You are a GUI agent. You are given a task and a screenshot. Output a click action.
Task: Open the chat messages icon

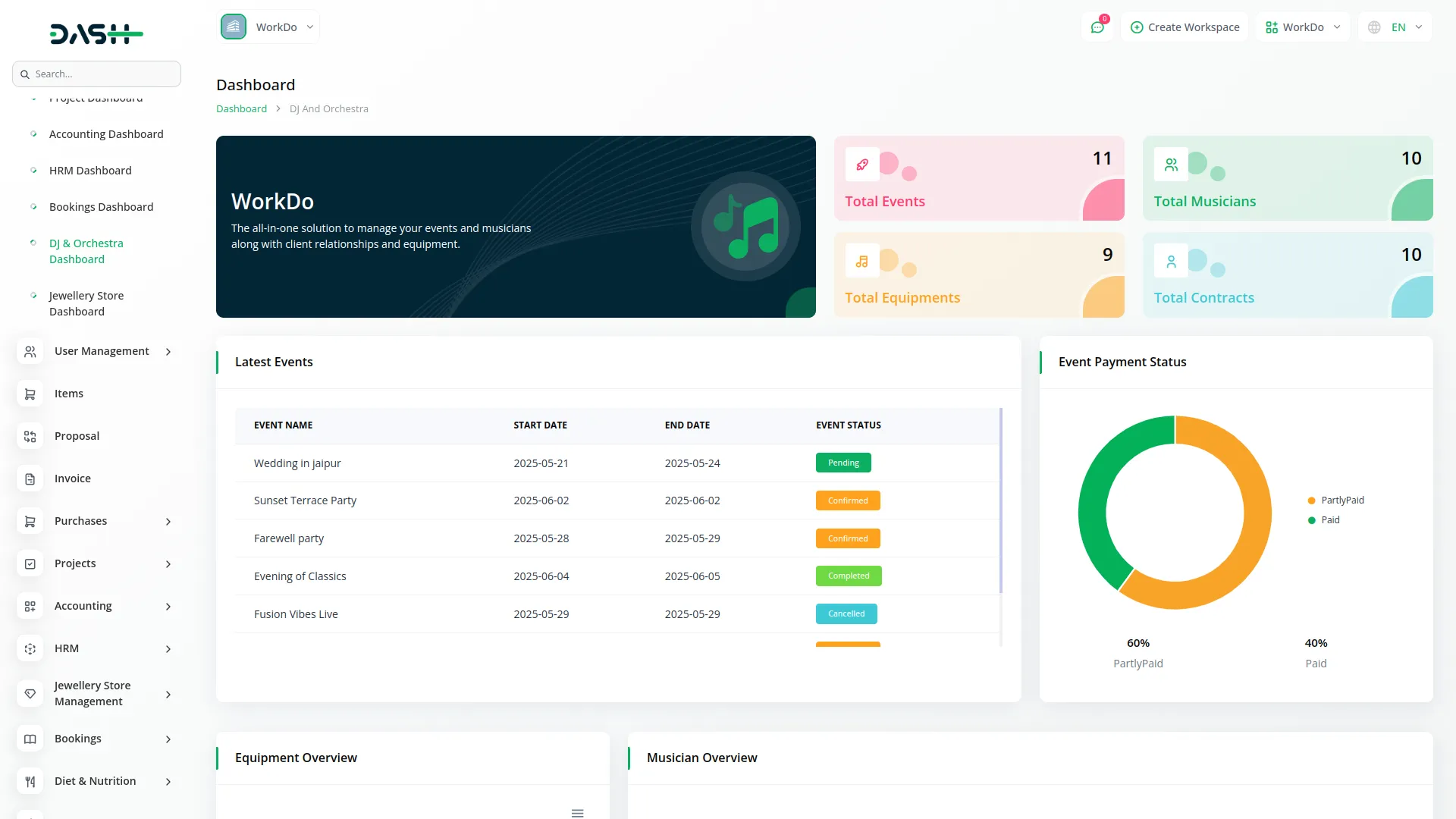pyautogui.click(x=1097, y=27)
